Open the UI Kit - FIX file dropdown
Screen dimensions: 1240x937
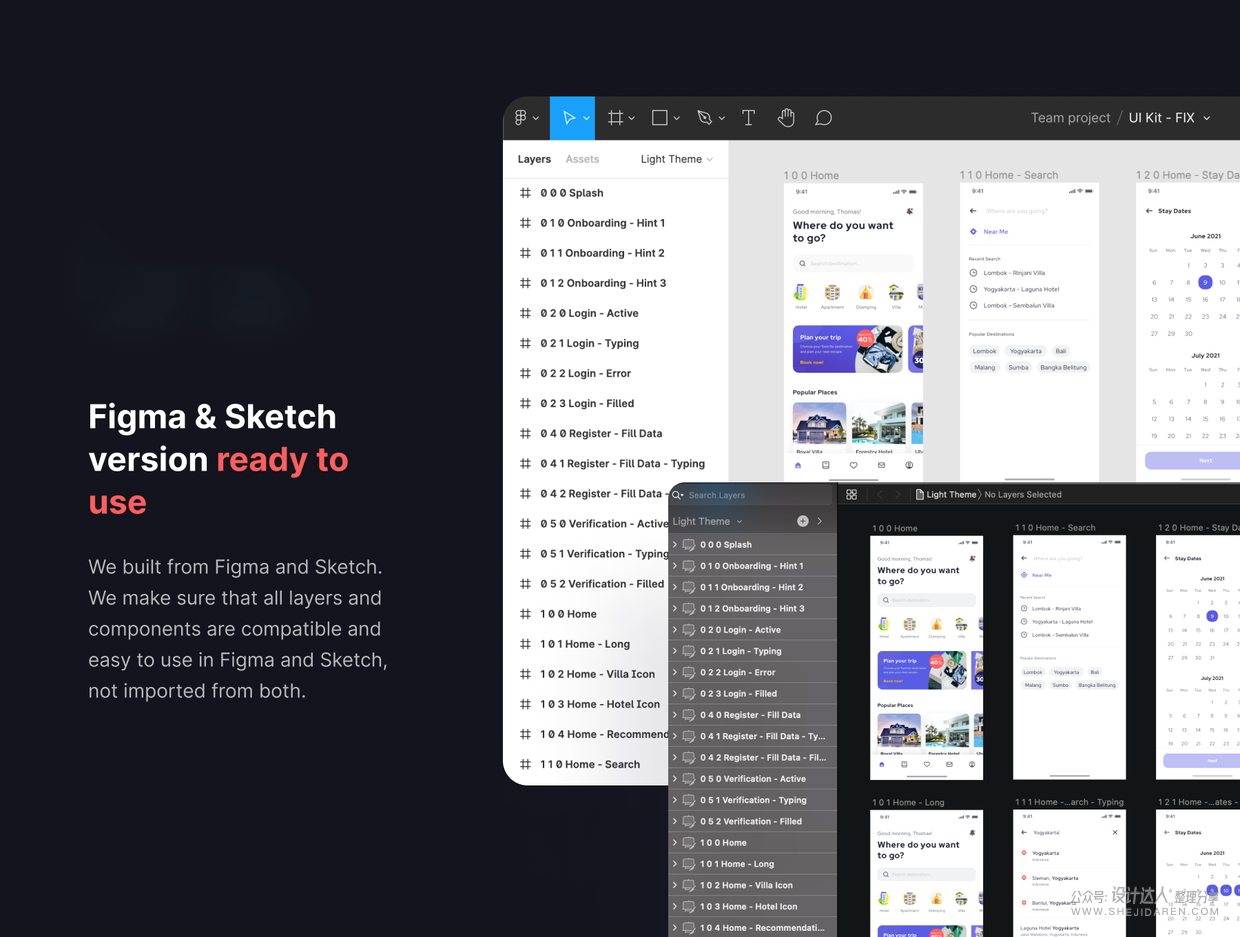coord(1207,118)
